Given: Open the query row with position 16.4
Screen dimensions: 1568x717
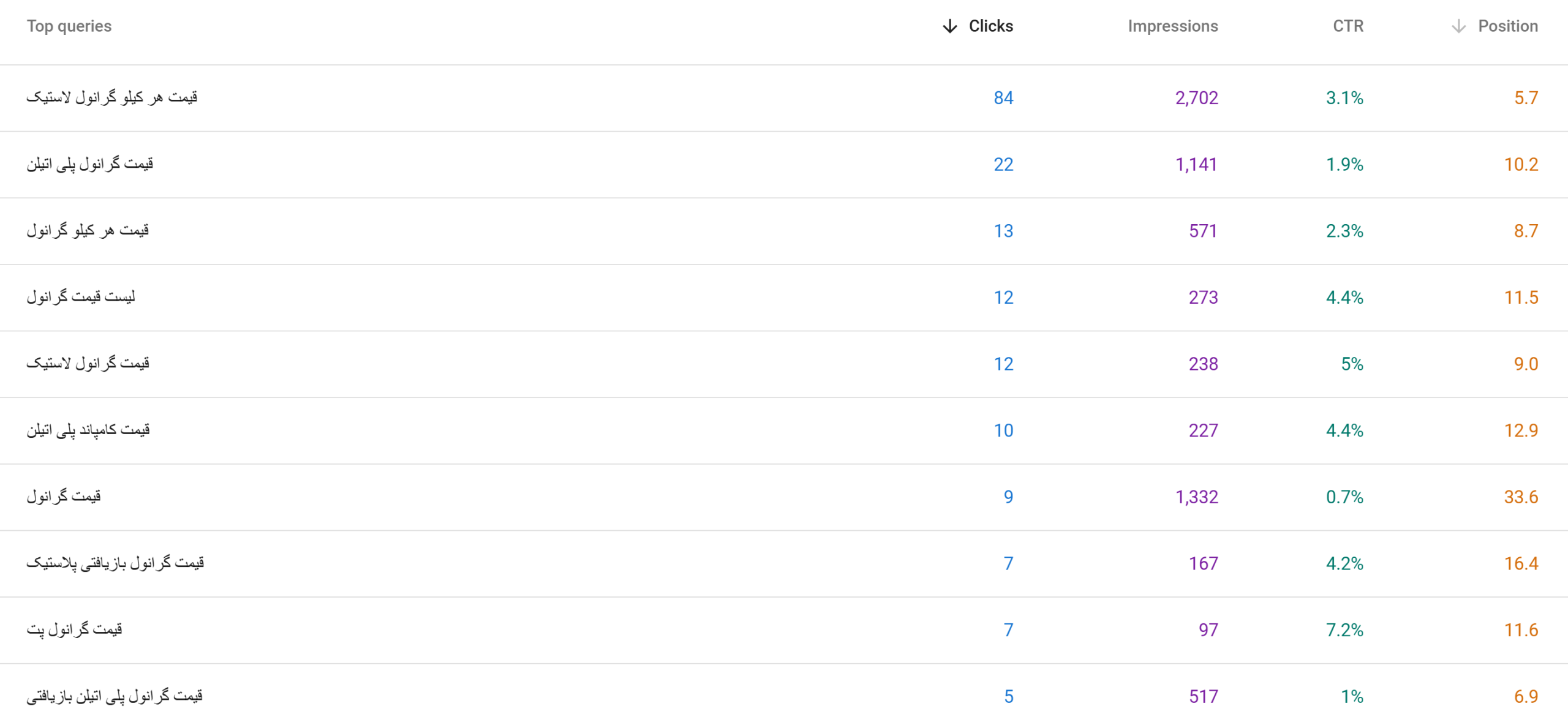Looking at the screenshot, I should point(784,564).
